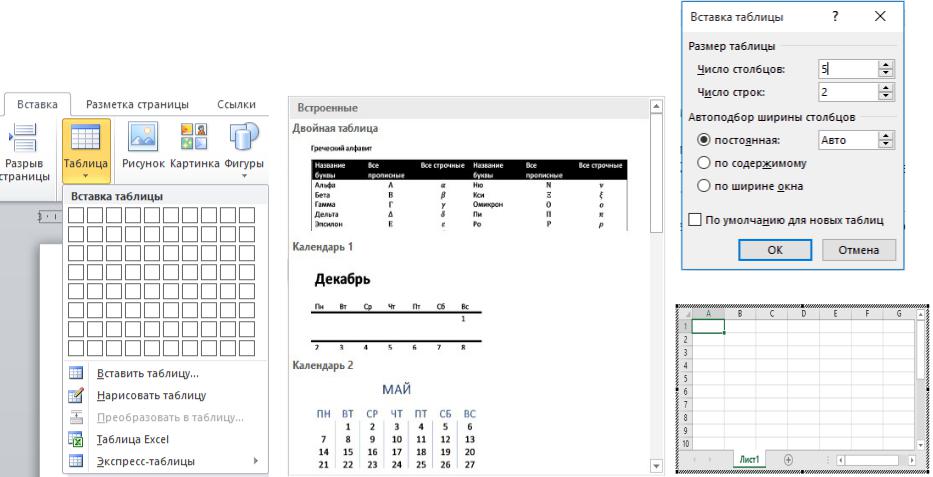Select cell A1 in the Excel sheet
Viewport: 933px width, 477px height.
tap(708, 326)
